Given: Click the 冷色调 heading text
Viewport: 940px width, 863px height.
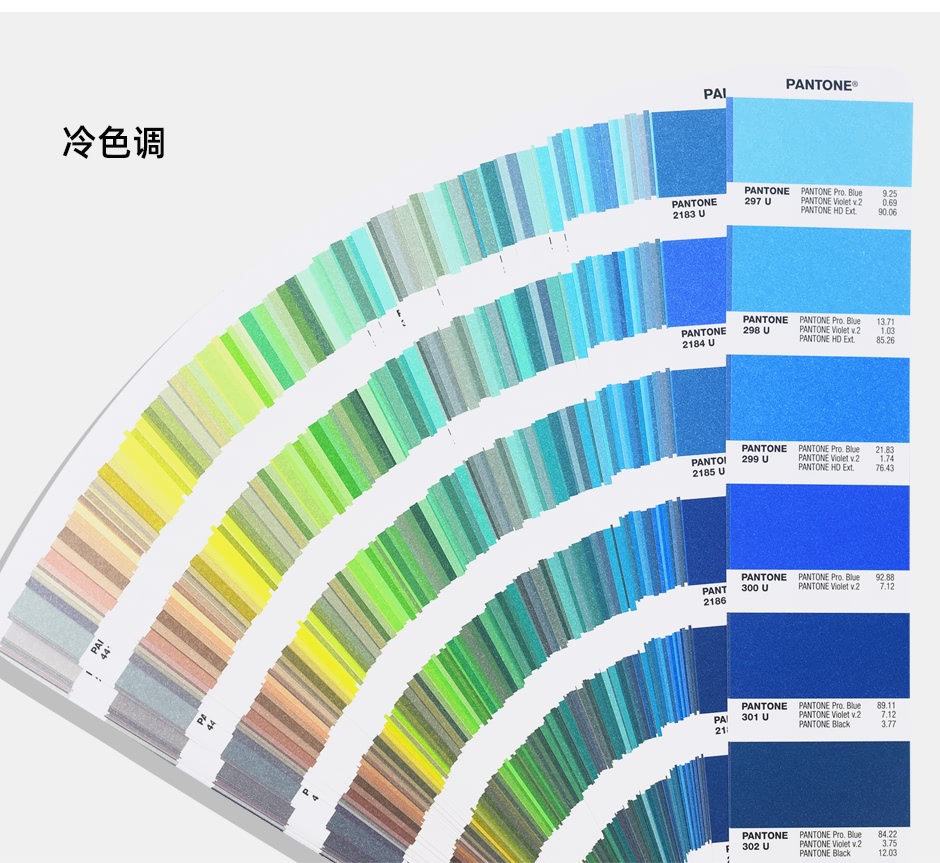Looking at the screenshot, I should [x=113, y=143].
